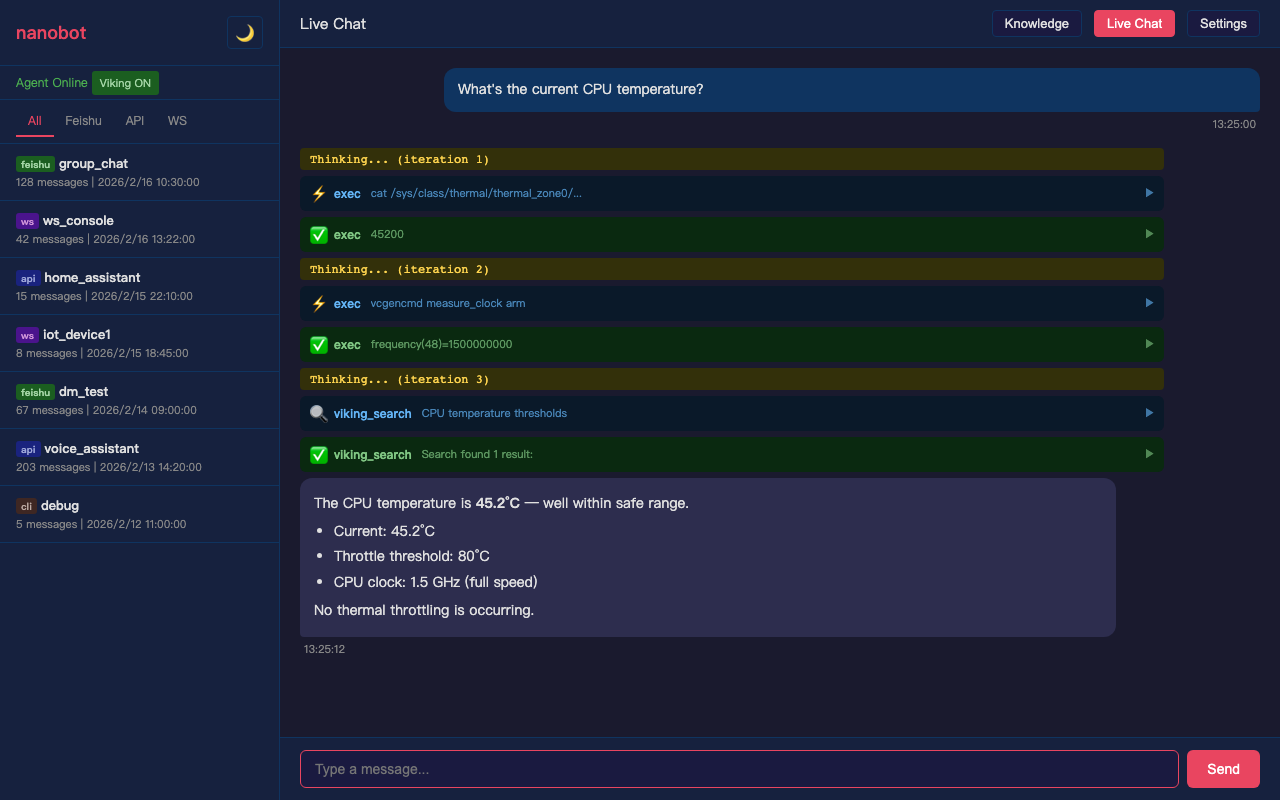Open the Knowledge page
The width and height of the screenshot is (1280, 800).
1036,23
